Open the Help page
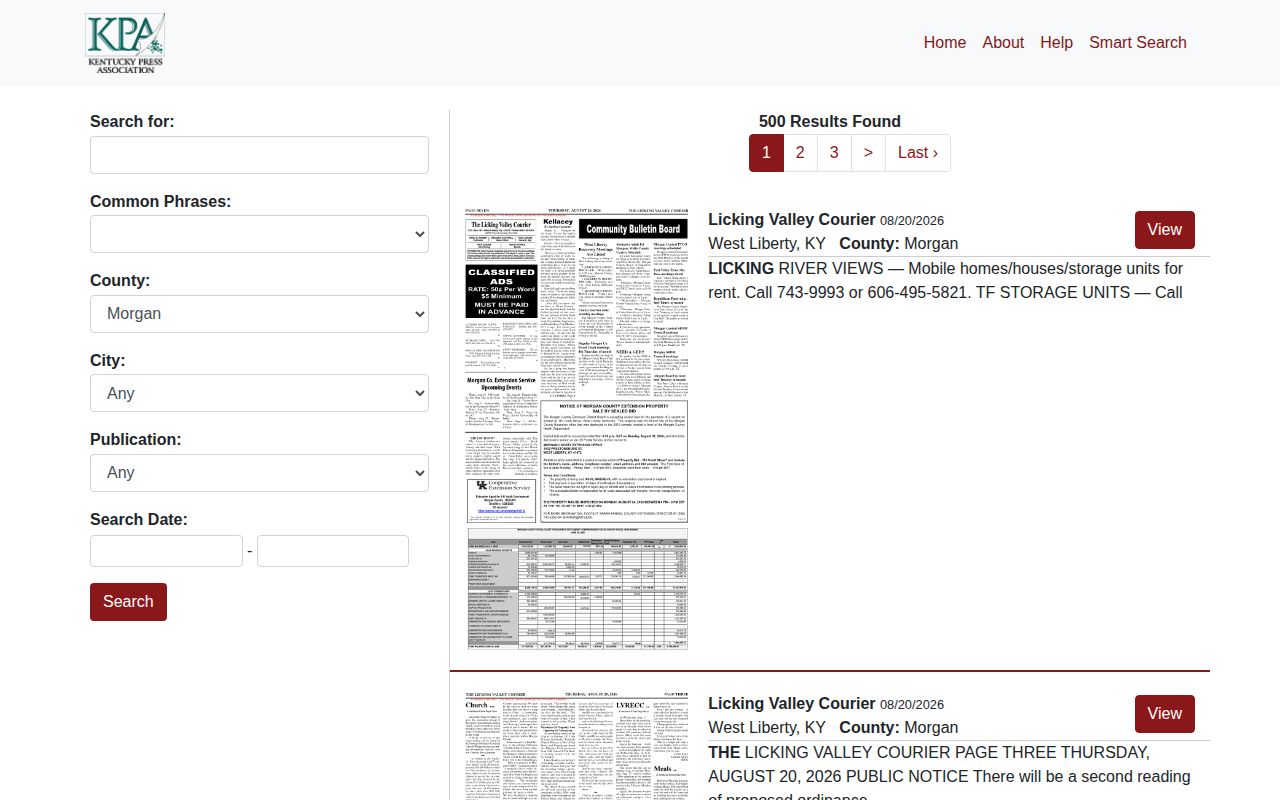Image resolution: width=1280 pixels, height=800 pixels. pyautogui.click(x=1056, y=42)
